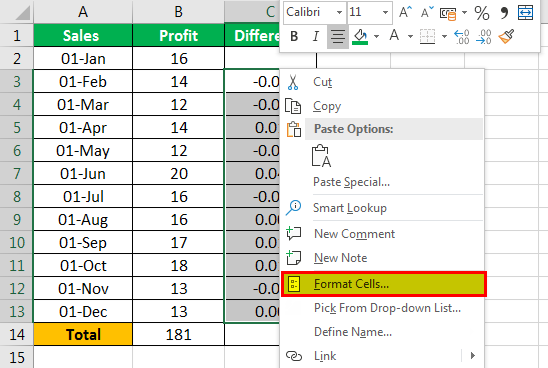The width and height of the screenshot is (548, 368).
Task: Click the New Comment bubble icon
Action: click(x=294, y=233)
